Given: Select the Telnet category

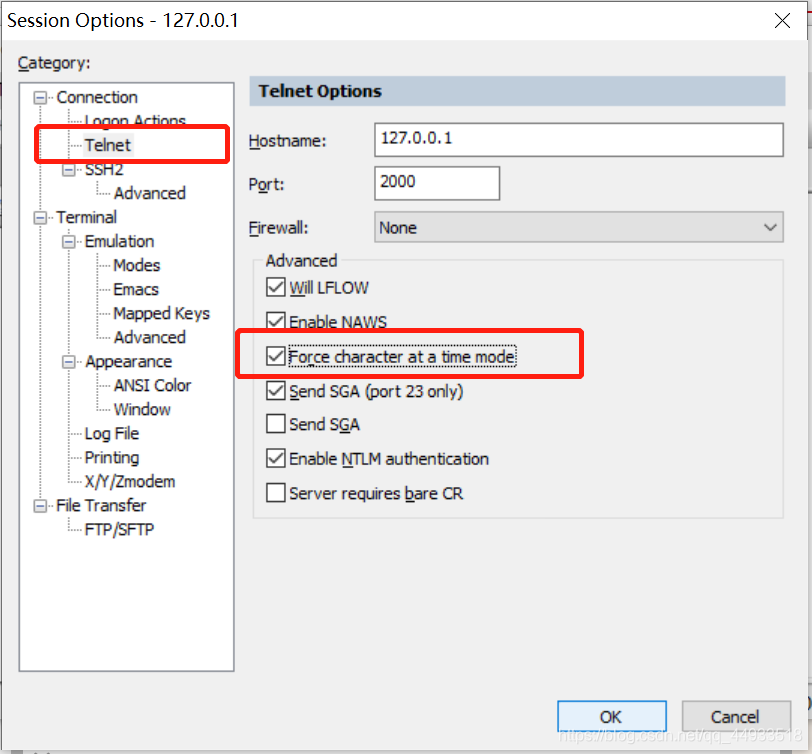Looking at the screenshot, I should pyautogui.click(x=108, y=145).
